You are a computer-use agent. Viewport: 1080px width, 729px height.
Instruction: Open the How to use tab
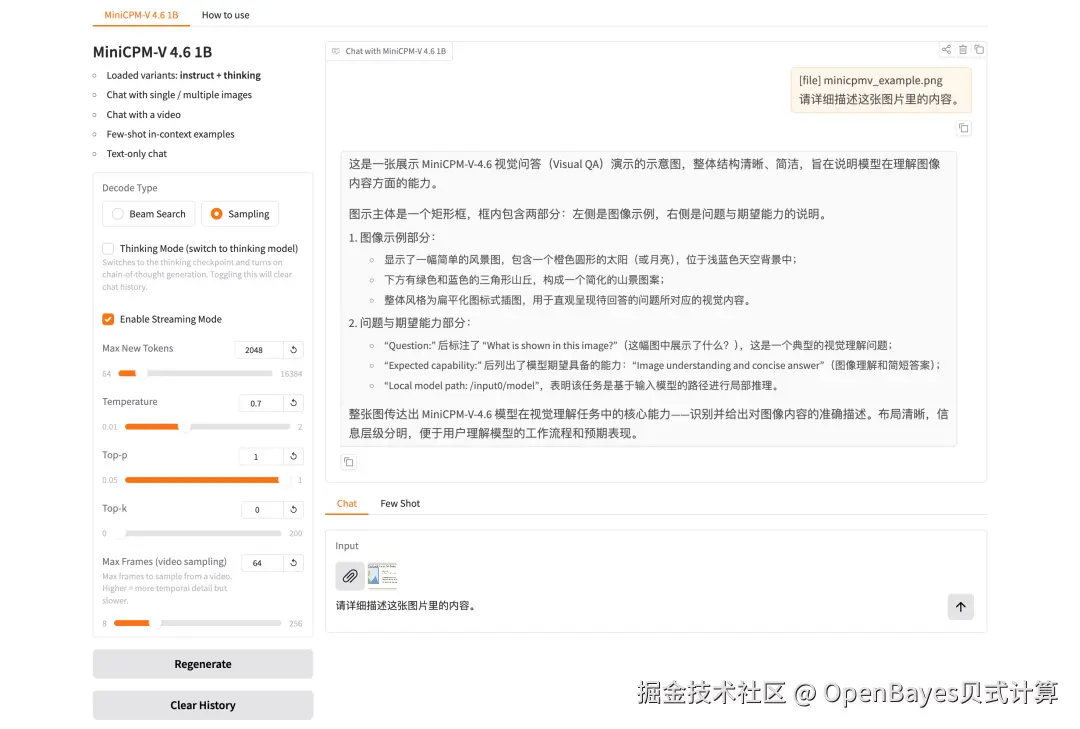(225, 14)
